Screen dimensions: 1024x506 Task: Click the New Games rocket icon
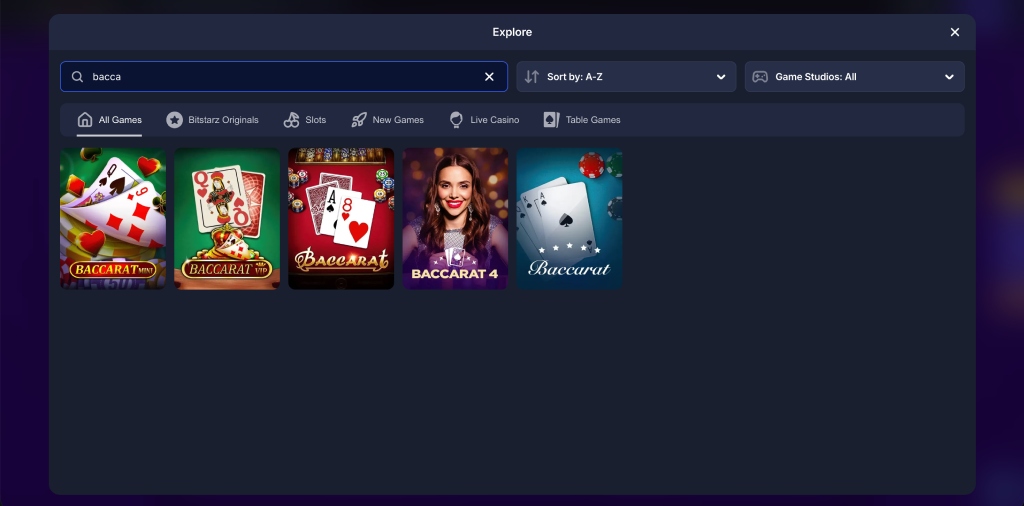(x=359, y=119)
